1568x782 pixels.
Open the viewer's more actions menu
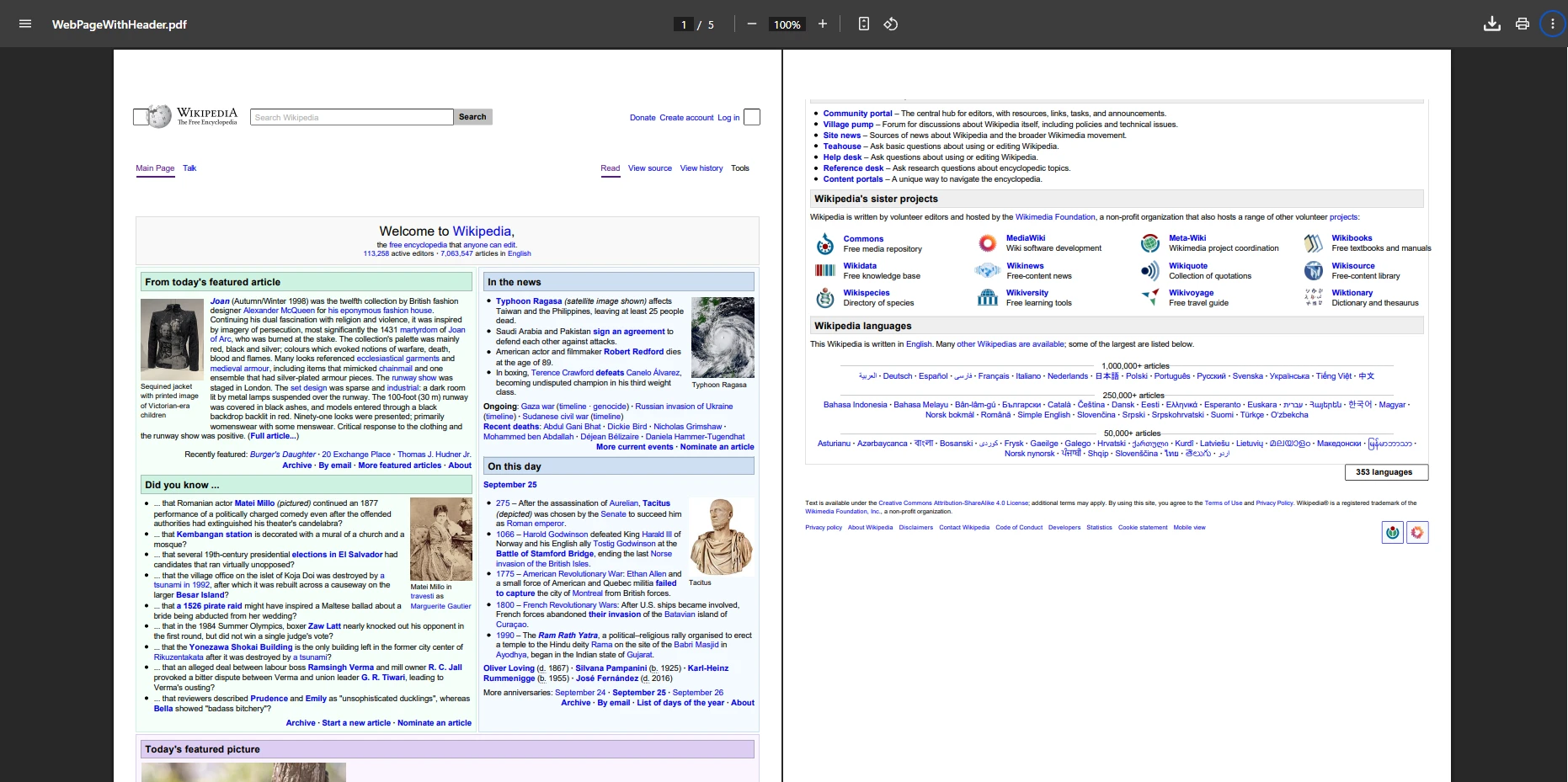(x=1552, y=24)
